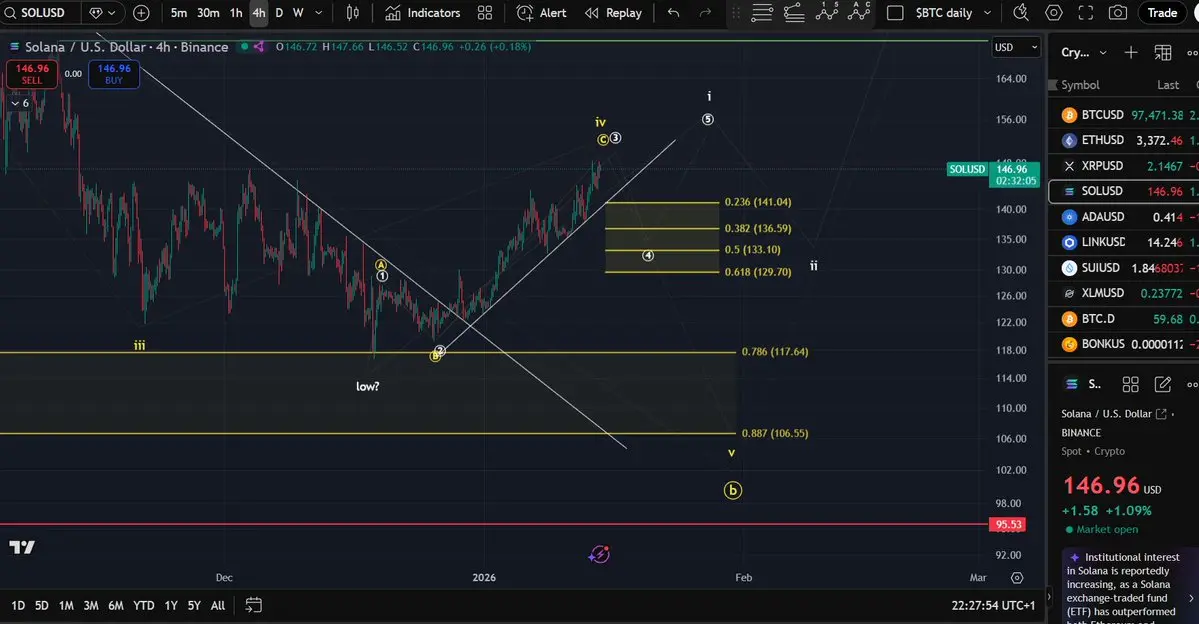This screenshot has height=624, width=1199.
Task: Switch to the Weekly timeframe
Action: click(x=298, y=13)
